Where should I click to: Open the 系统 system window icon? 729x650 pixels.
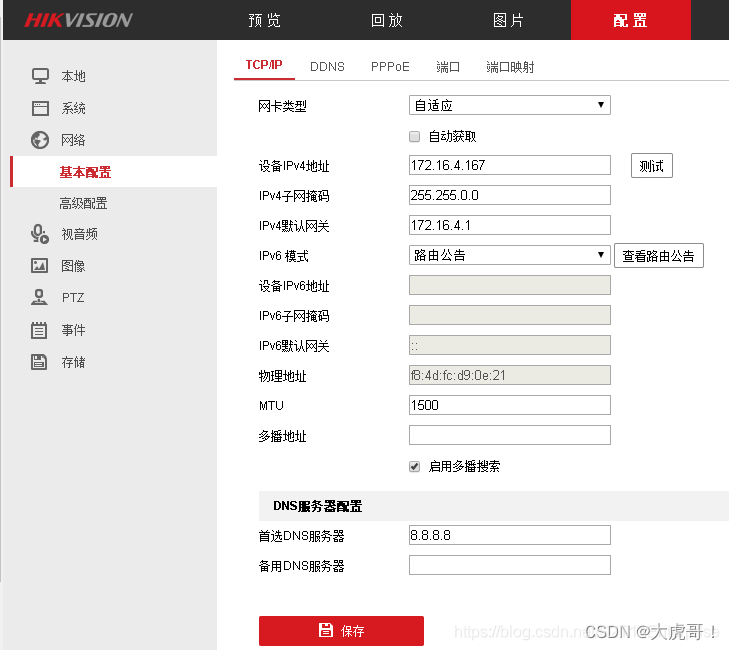tap(40, 108)
